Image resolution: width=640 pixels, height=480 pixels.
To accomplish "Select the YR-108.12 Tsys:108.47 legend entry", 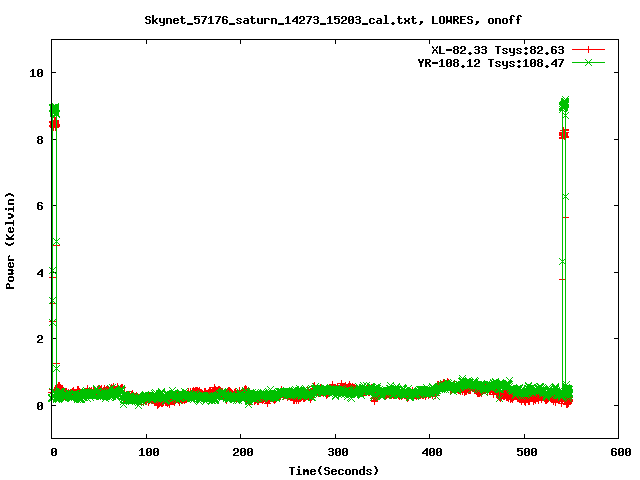I will [x=491, y=63].
